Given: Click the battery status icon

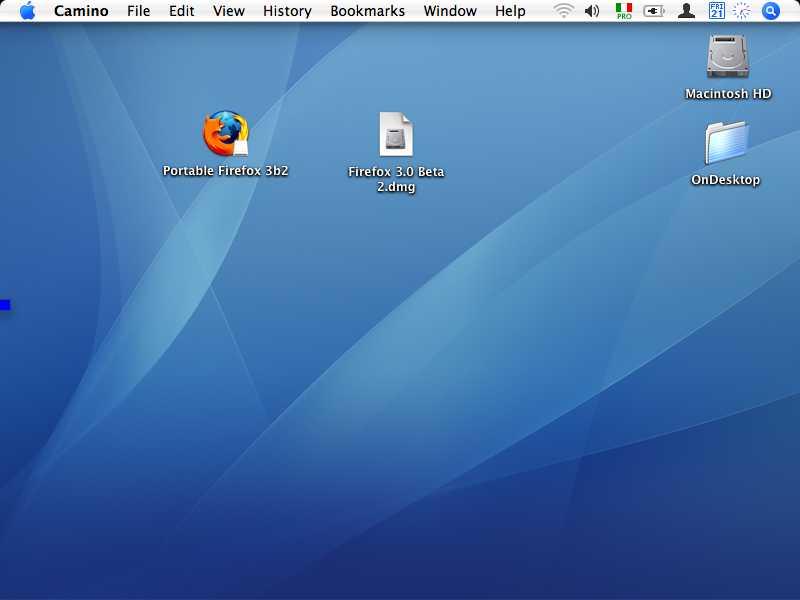Looking at the screenshot, I should pos(653,11).
